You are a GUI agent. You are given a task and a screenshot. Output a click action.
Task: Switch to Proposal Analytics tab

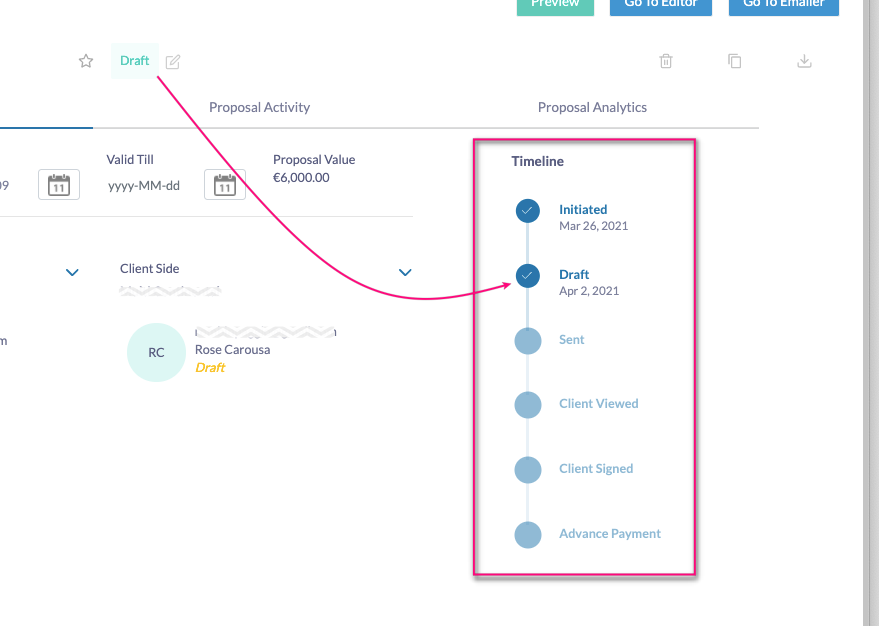pyautogui.click(x=592, y=107)
